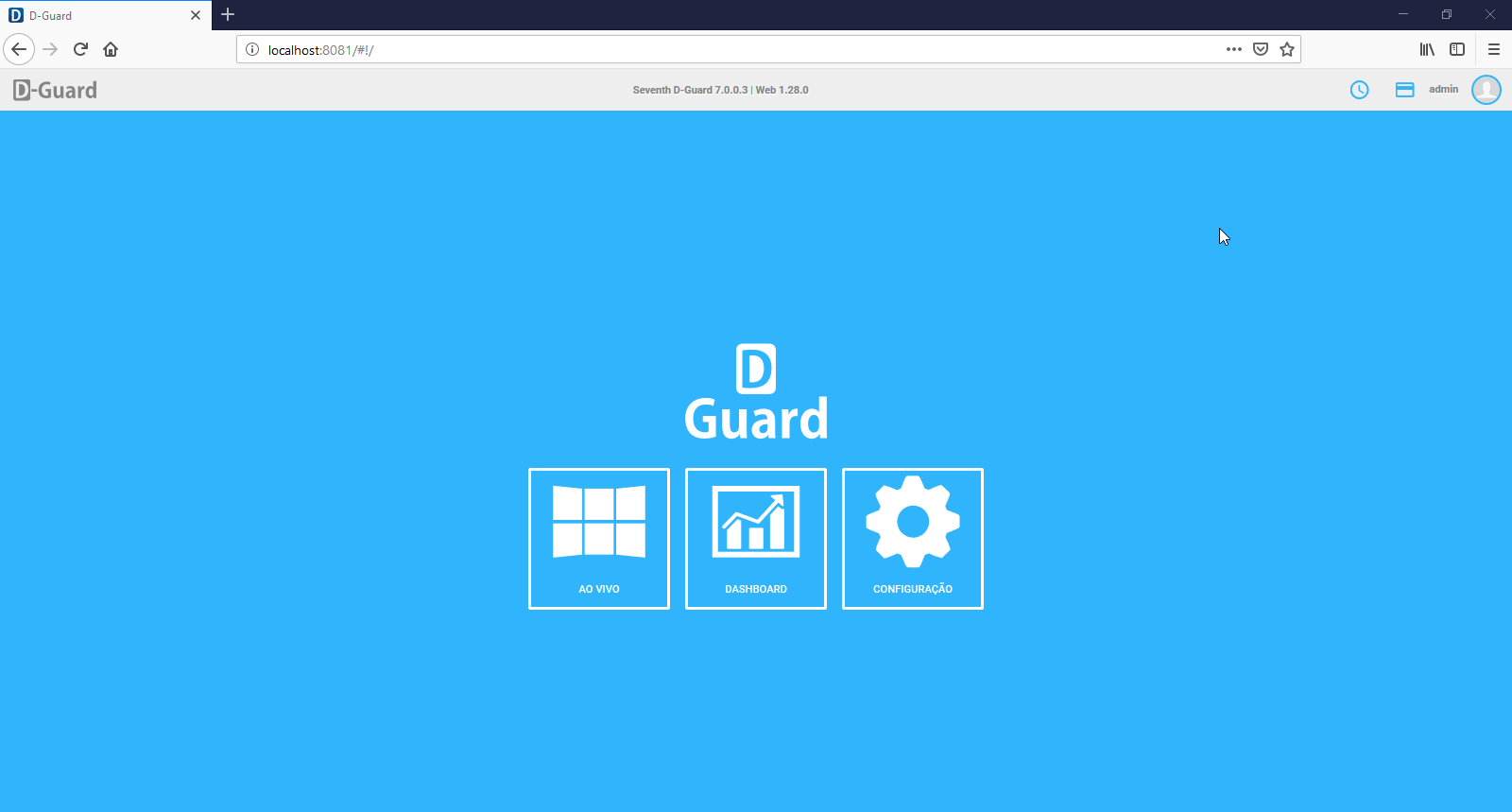Click the browser forward arrow
Viewport: 1512px width, 812px height.
tap(51, 49)
